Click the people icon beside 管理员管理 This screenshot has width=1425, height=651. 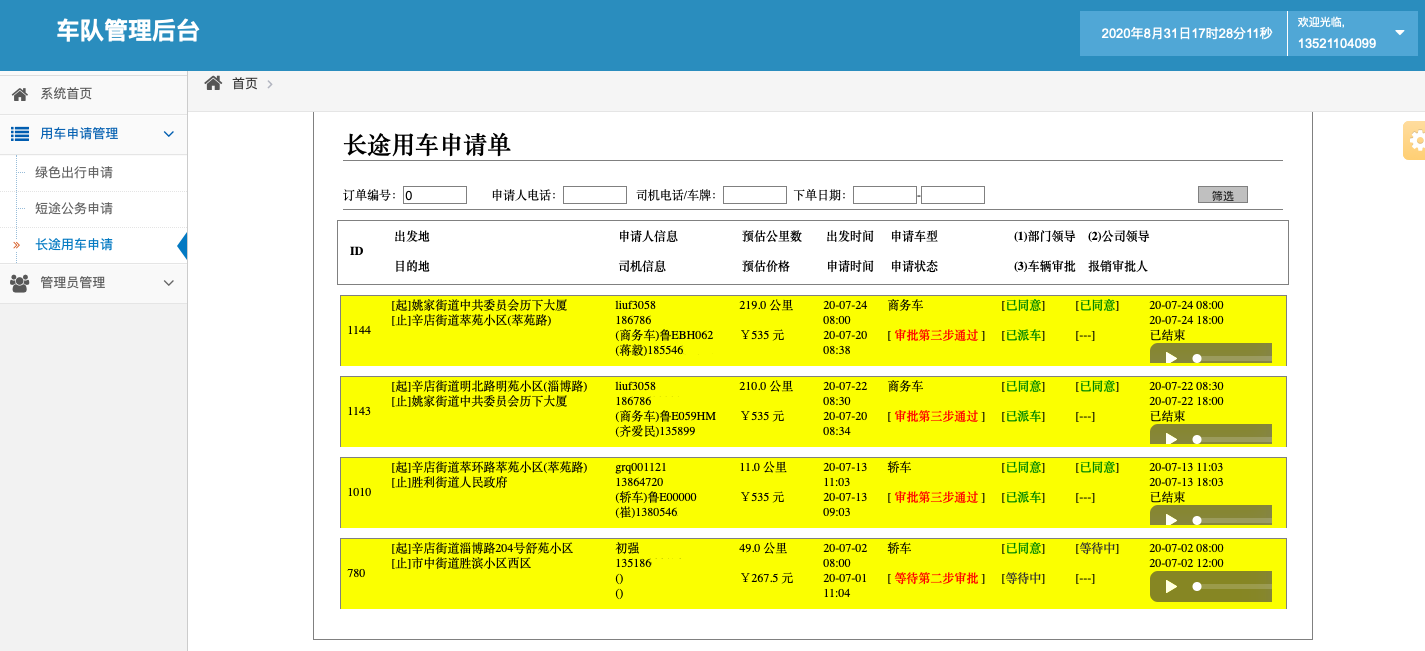[x=20, y=283]
